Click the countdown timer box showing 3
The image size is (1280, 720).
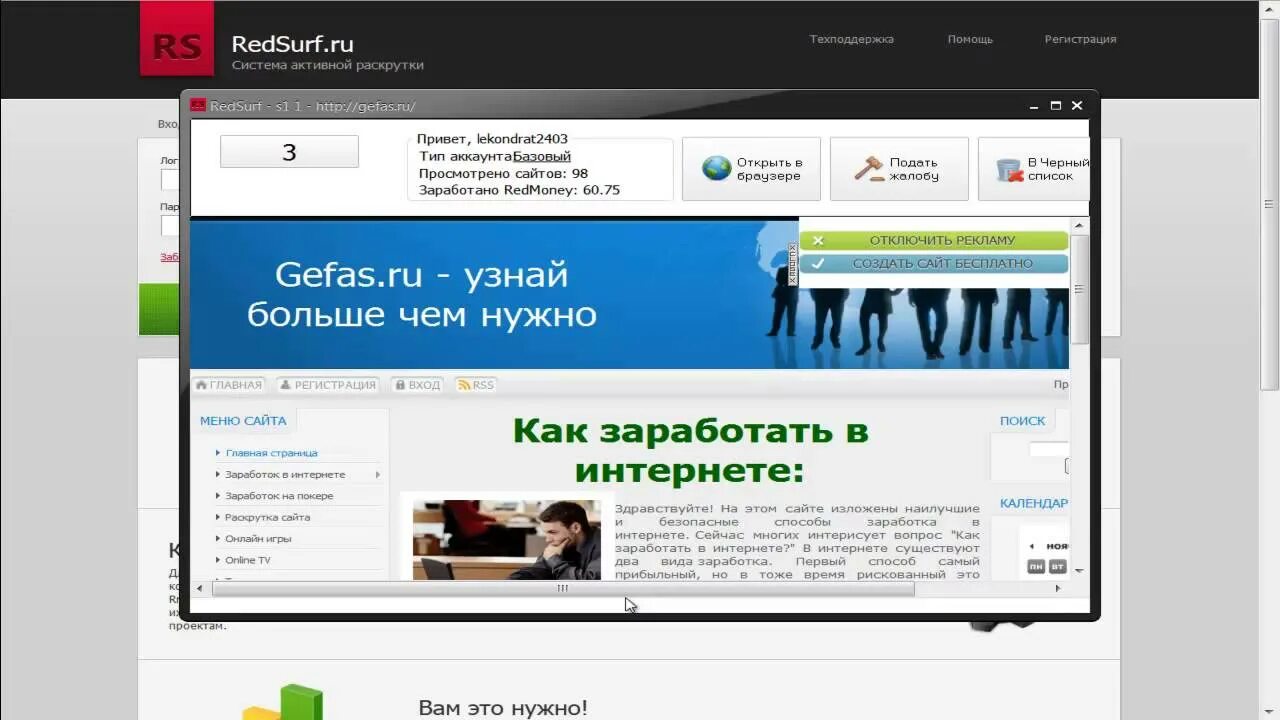point(289,152)
